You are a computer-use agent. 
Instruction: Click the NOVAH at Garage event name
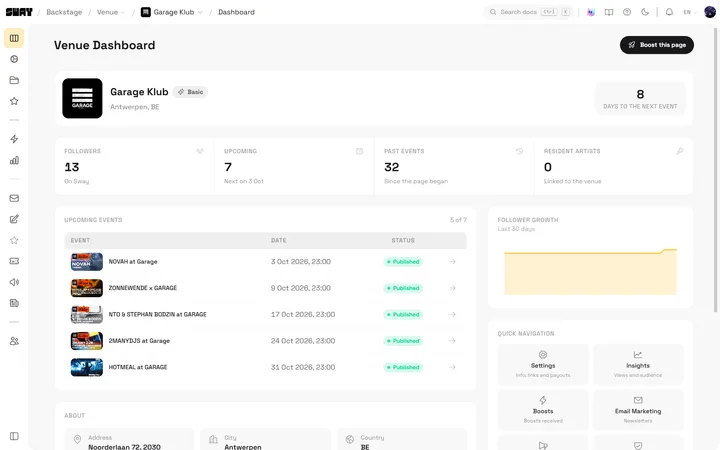(133, 262)
